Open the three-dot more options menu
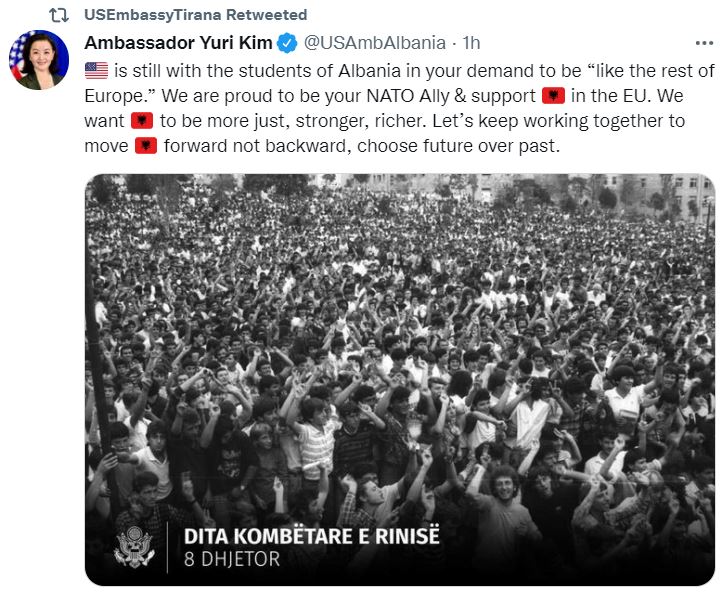The height and width of the screenshot is (595, 724). [704, 43]
